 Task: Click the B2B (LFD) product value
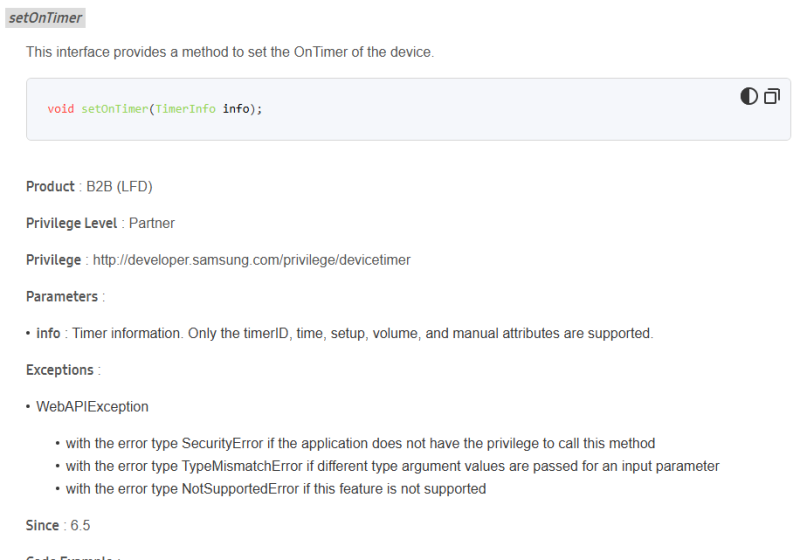click(x=119, y=187)
